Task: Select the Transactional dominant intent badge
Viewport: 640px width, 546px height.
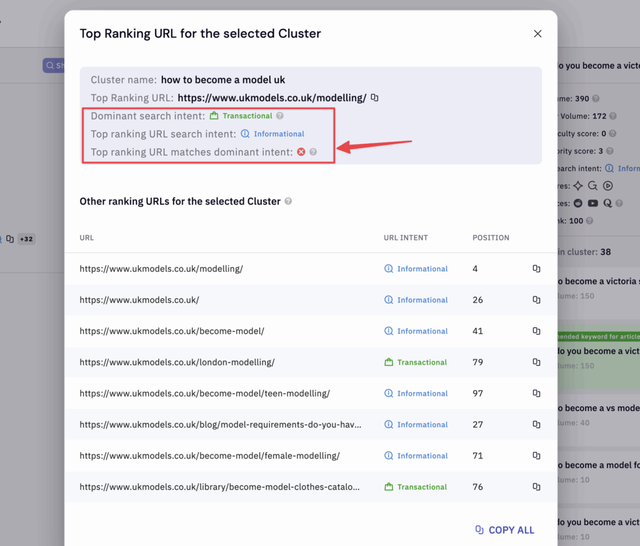Action: tap(241, 116)
